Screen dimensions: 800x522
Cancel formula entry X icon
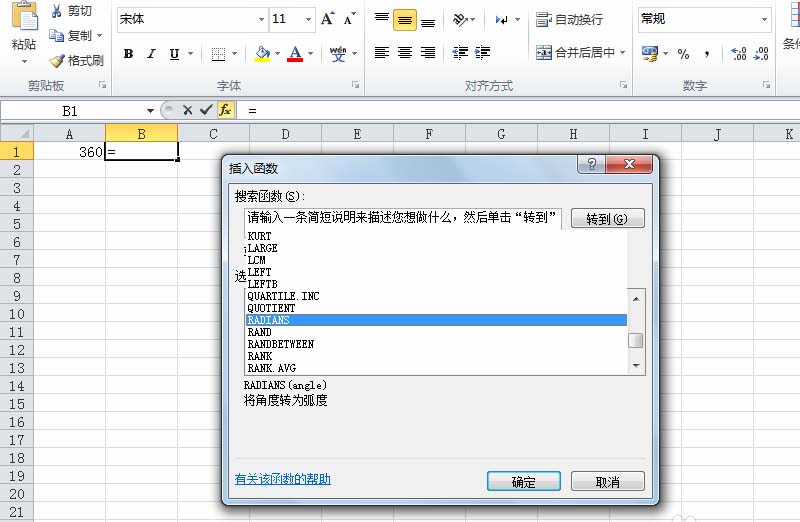click(x=187, y=110)
